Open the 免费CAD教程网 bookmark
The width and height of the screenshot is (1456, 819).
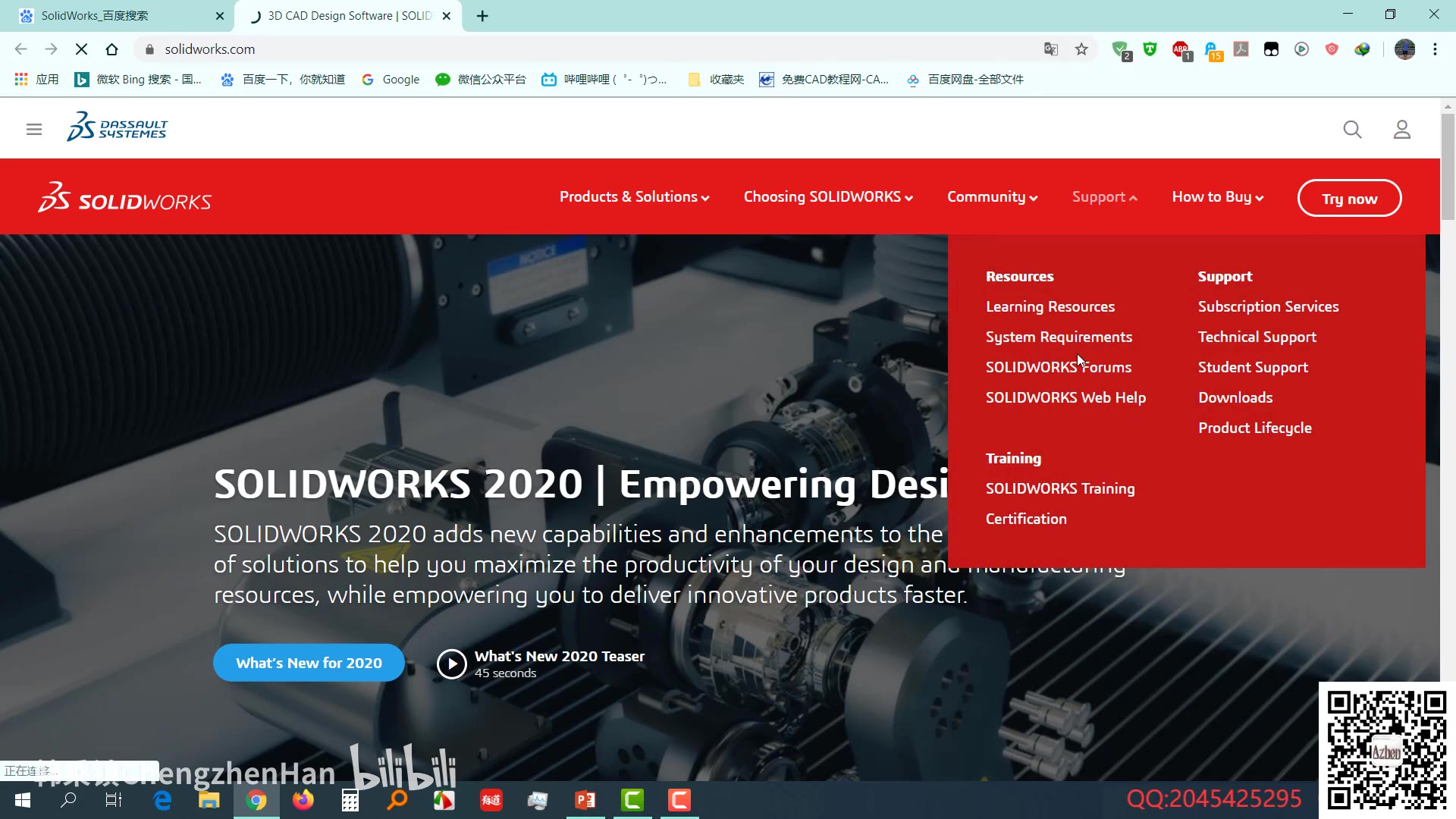[x=824, y=79]
